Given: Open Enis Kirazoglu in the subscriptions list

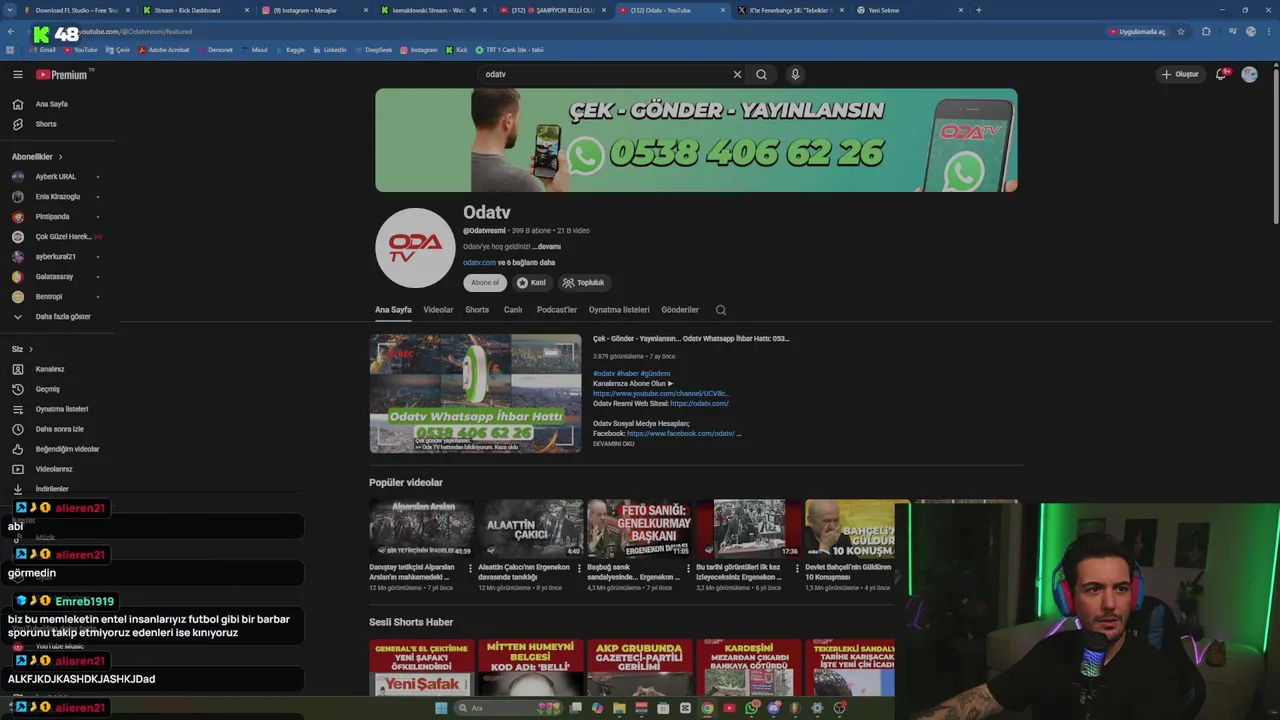Looking at the screenshot, I should (x=57, y=197).
